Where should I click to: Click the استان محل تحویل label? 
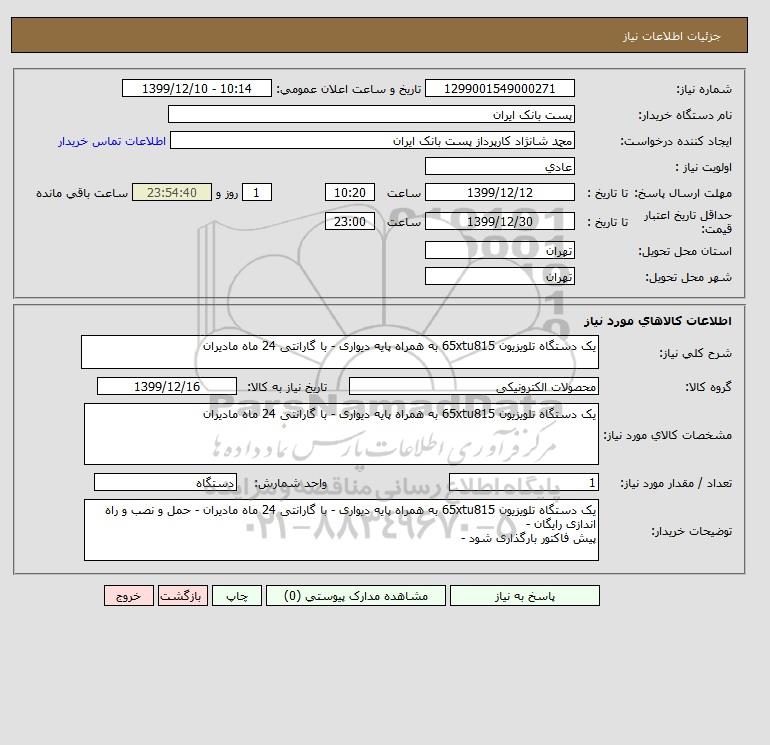[685, 251]
